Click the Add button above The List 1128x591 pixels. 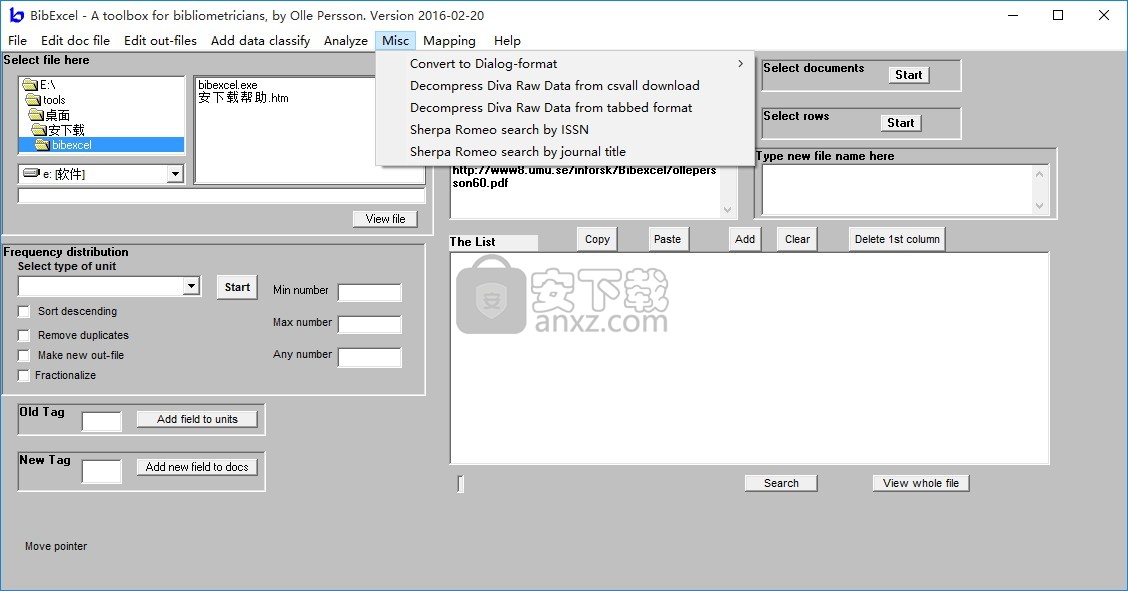coord(745,239)
